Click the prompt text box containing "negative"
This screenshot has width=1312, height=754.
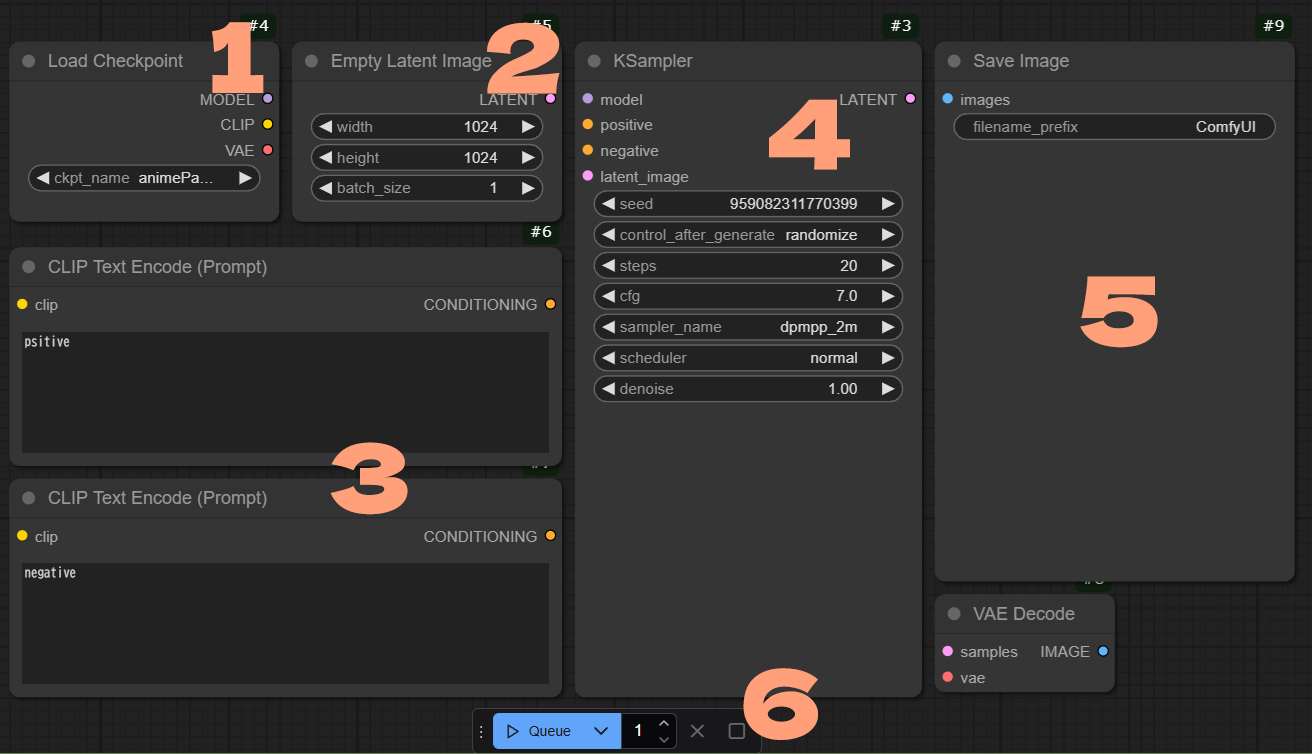click(285, 623)
